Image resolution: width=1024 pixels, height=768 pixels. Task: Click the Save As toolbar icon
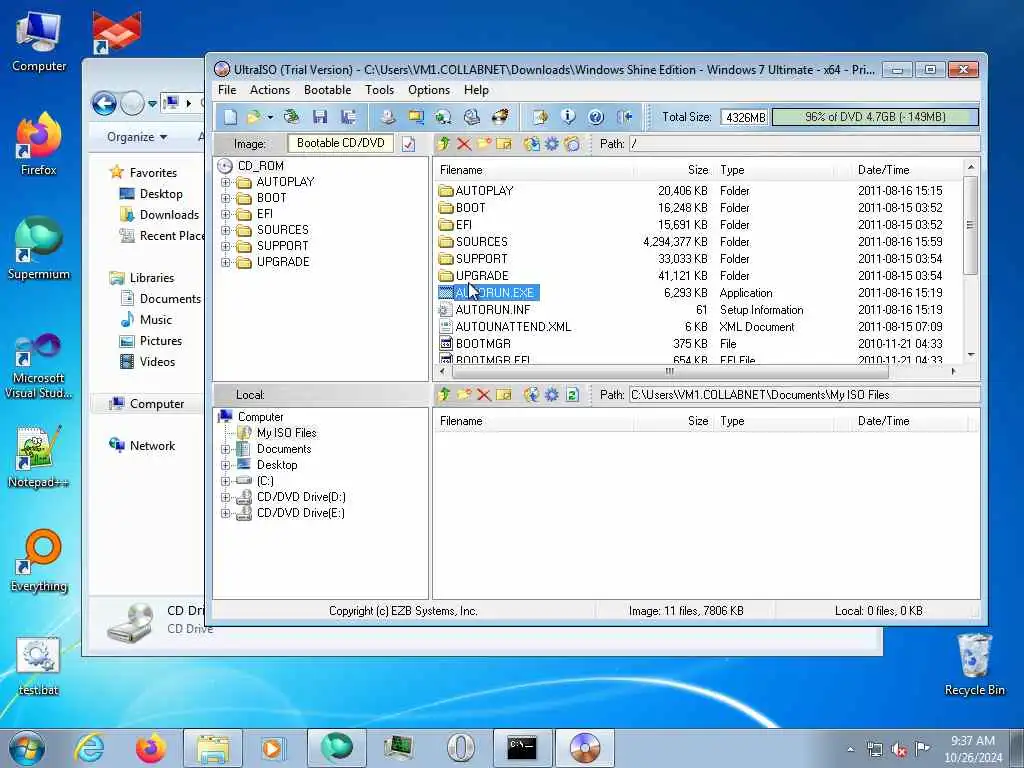pos(349,117)
